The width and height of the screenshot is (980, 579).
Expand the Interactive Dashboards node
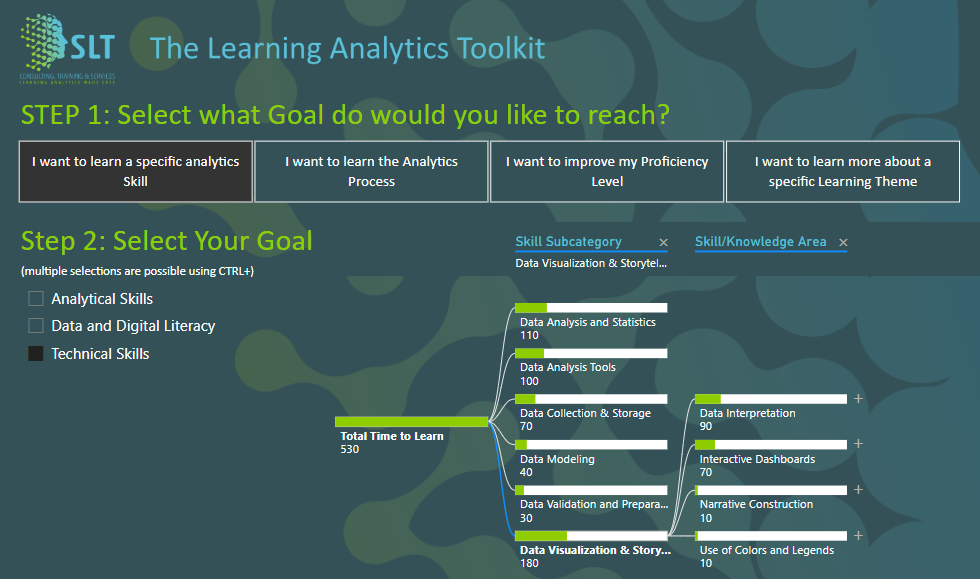pyautogui.click(x=858, y=444)
